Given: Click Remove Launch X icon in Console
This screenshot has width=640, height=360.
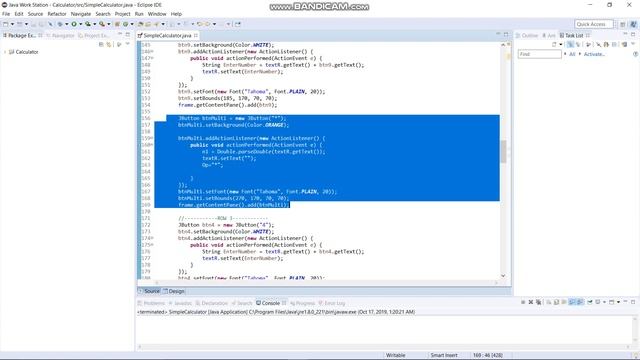Looking at the screenshot, I should pyautogui.click(x=531, y=302).
